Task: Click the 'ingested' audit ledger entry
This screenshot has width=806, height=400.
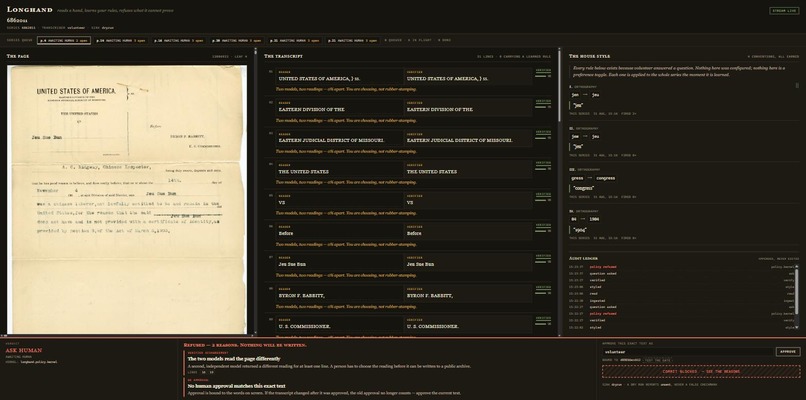Action: coord(684,300)
